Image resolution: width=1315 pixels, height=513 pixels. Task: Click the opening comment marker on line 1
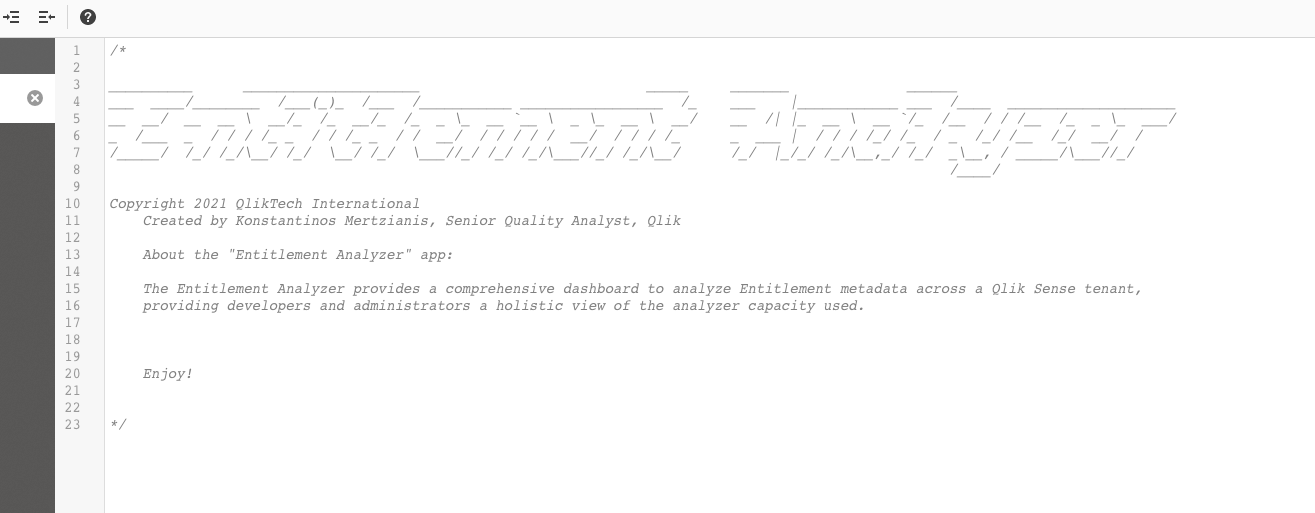[x=118, y=51]
